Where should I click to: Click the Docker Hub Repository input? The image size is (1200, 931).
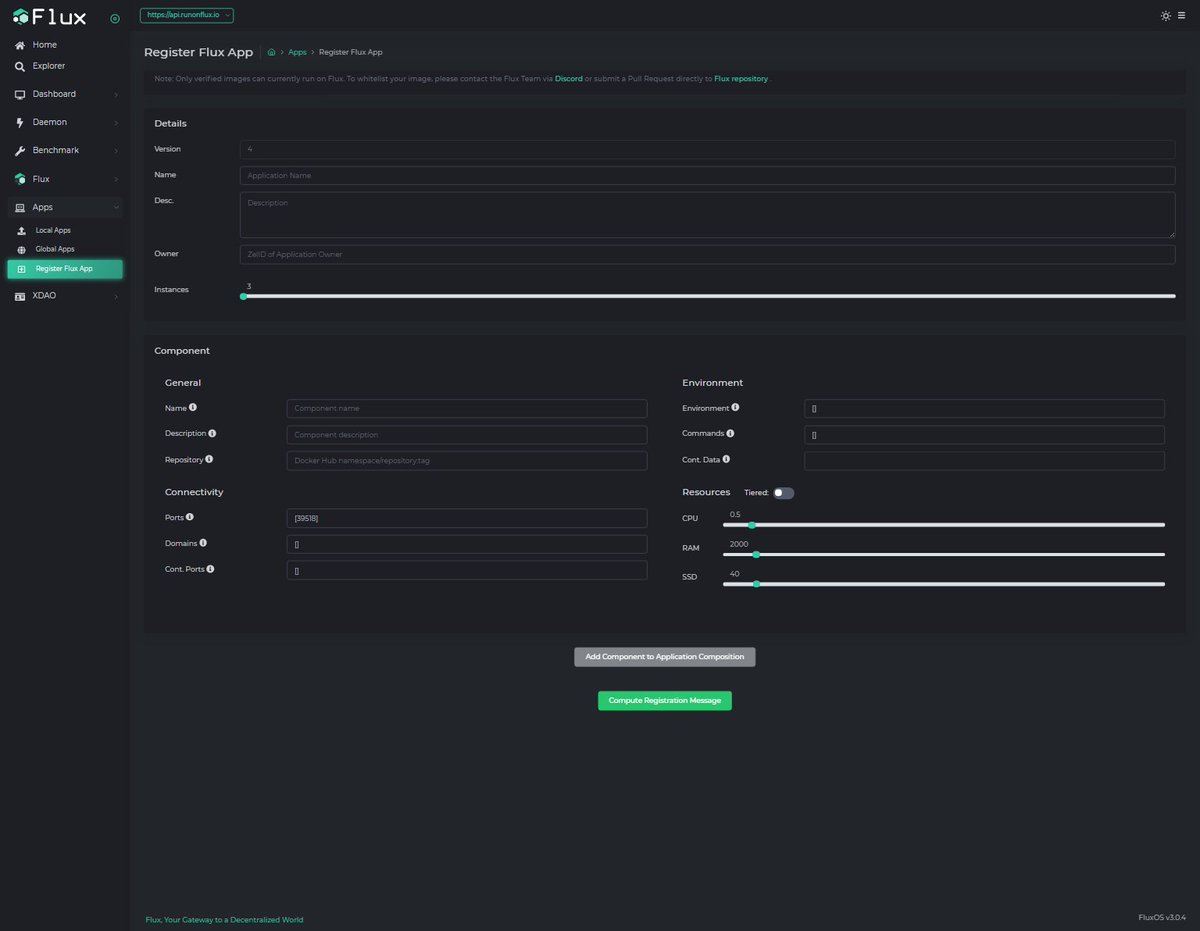coord(467,461)
